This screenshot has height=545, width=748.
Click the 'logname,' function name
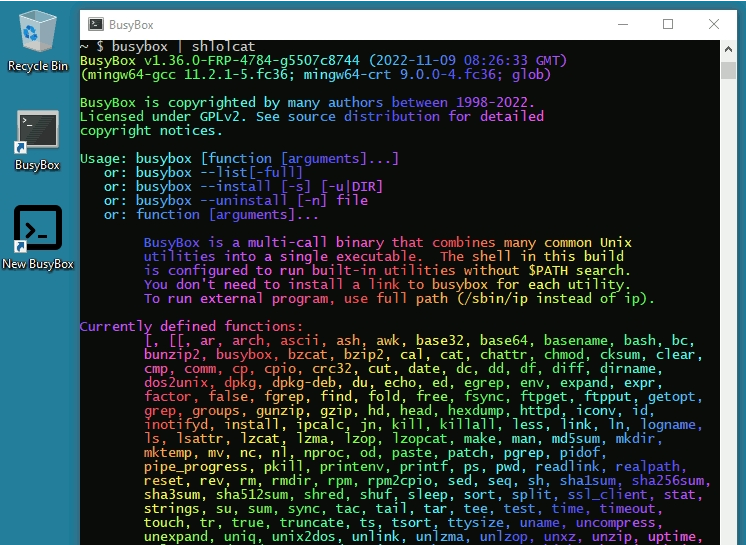tap(672, 425)
